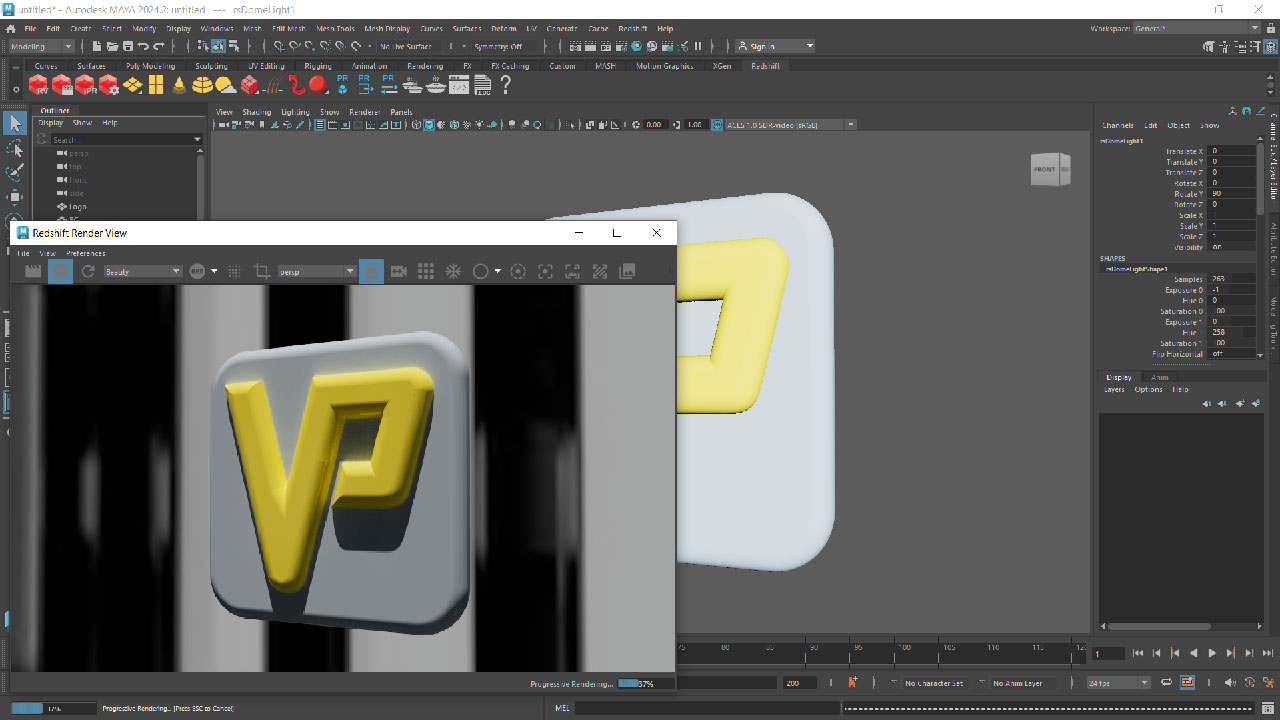Open Preferences menu in Redshift Render View
1280x720 pixels.
(x=85, y=254)
